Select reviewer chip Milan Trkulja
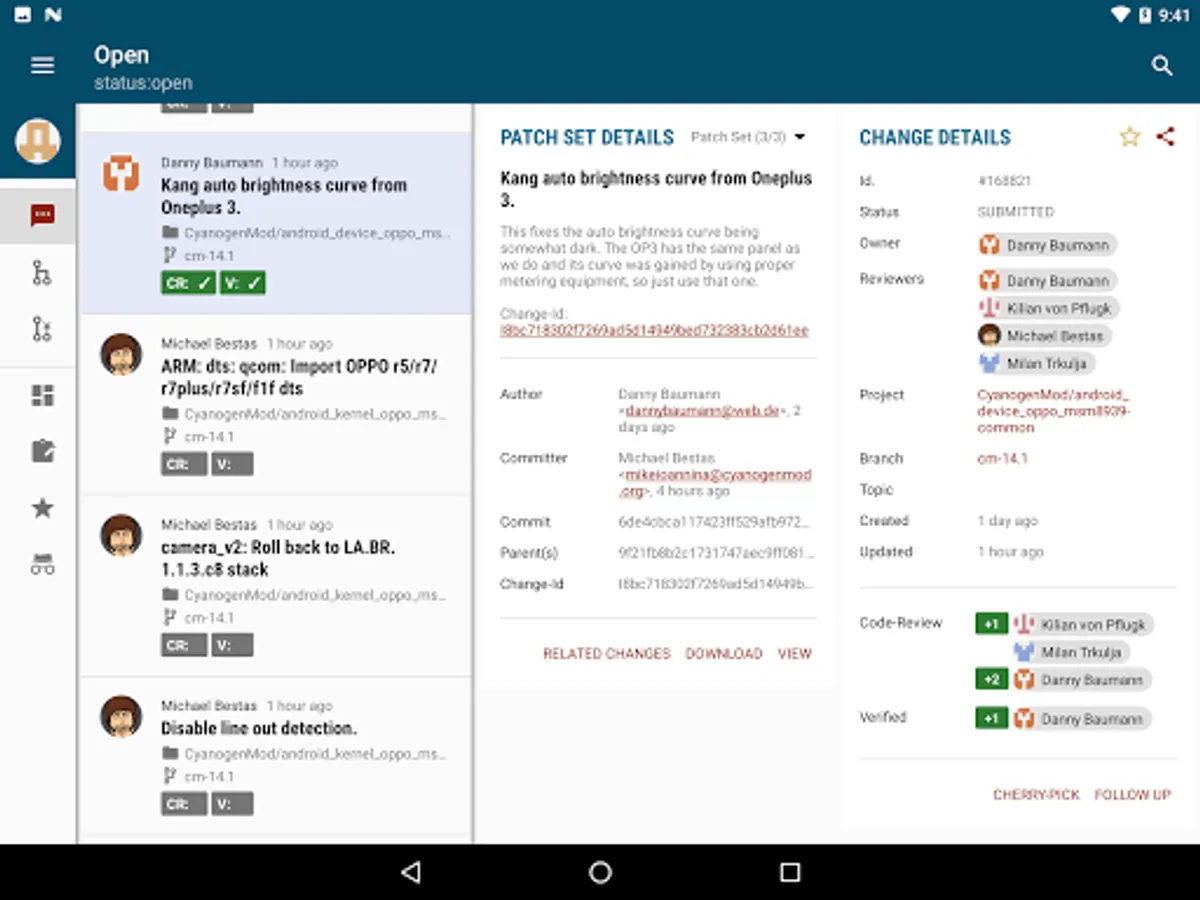The height and width of the screenshot is (900, 1200). (1036, 364)
